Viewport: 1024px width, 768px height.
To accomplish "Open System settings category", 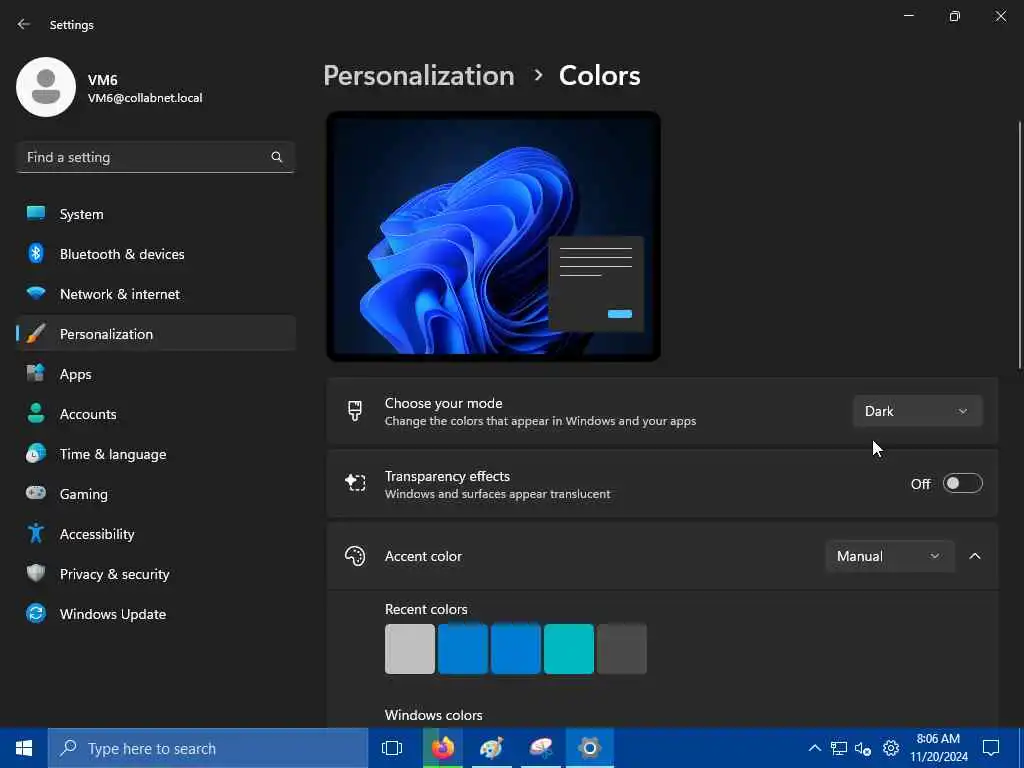I will 156,214.
